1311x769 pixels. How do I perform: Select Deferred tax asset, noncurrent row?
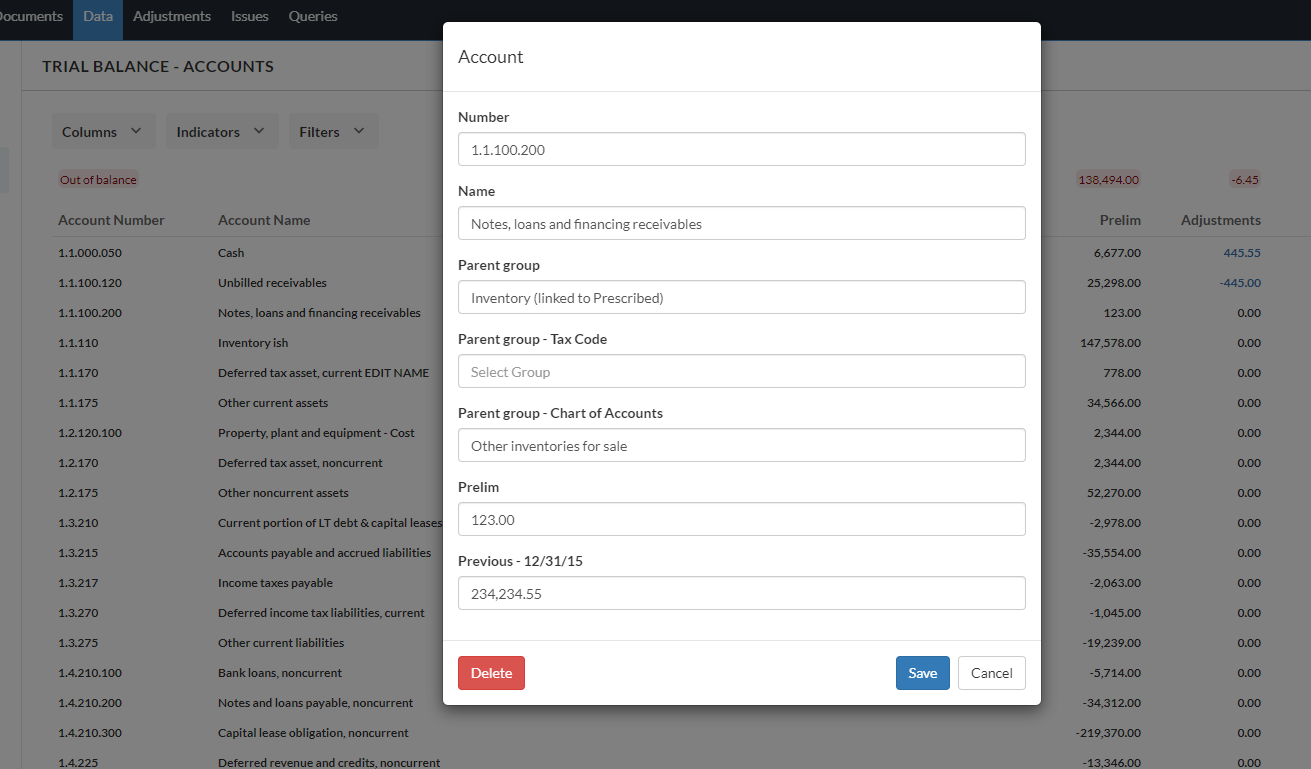point(300,463)
